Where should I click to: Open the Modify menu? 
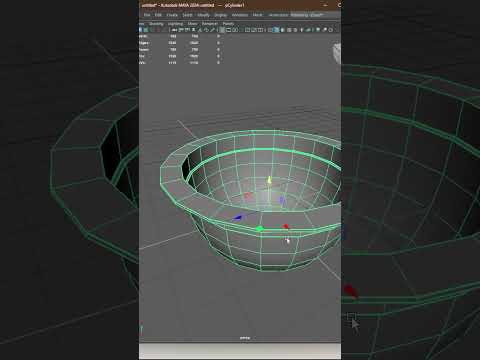point(203,15)
